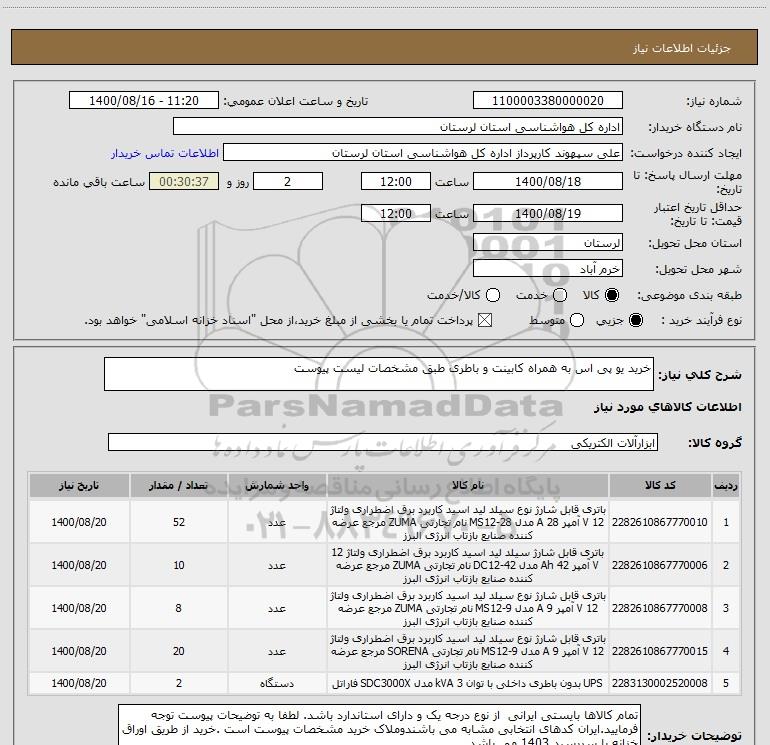Click the goods group field ابزارآلات الکتریکی
The image size is (770, 745).
click(x=383, y=442)
